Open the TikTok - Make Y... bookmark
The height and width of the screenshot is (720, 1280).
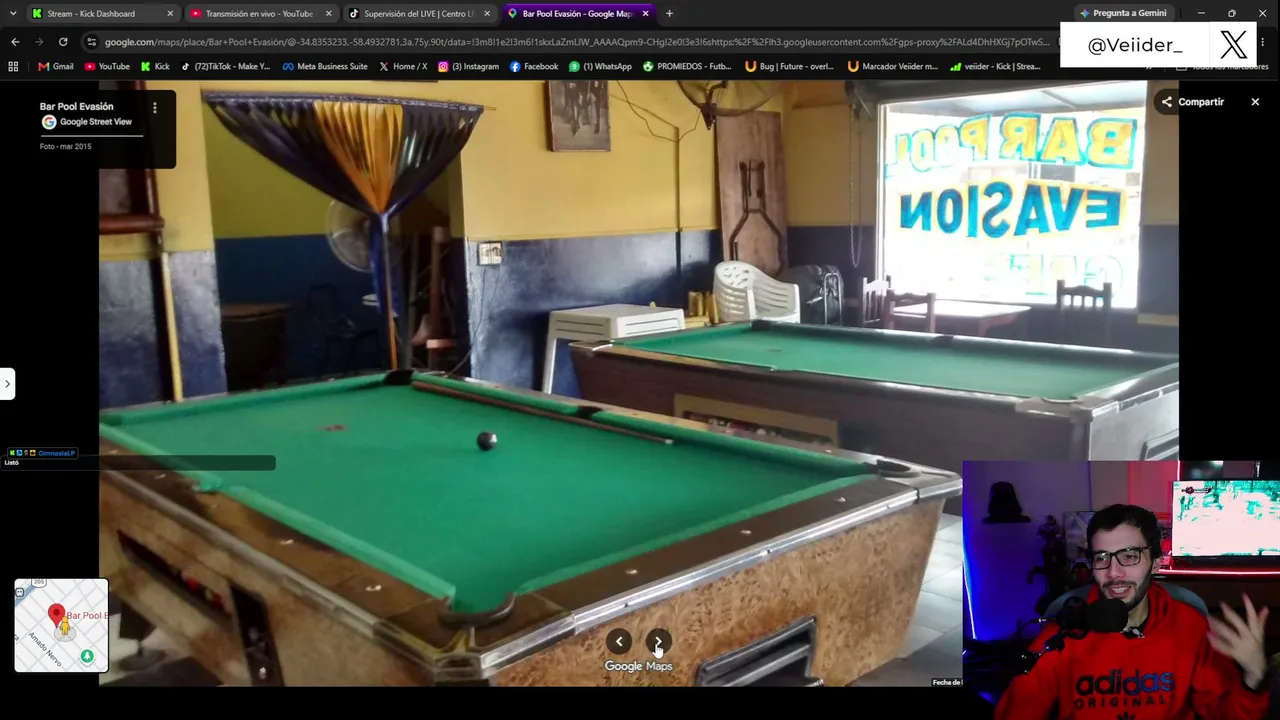pyautogui.click(x=225, y=67)
